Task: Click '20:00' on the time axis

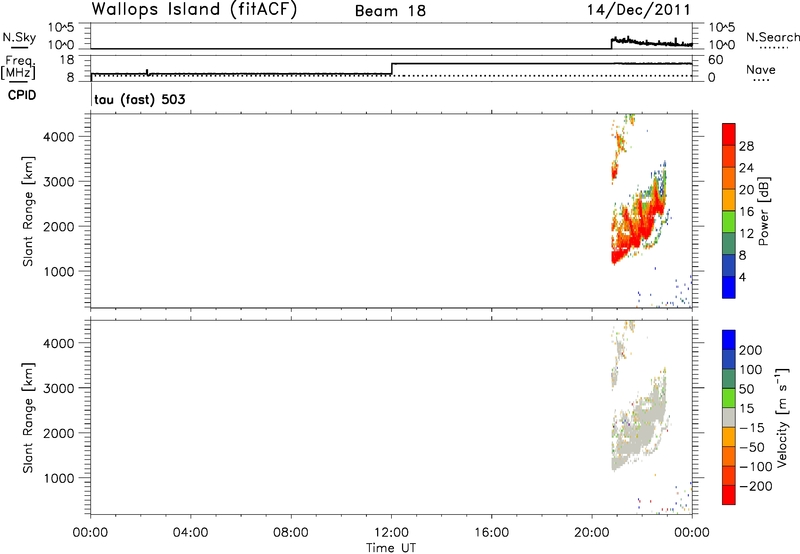Action: coord(591,533)
